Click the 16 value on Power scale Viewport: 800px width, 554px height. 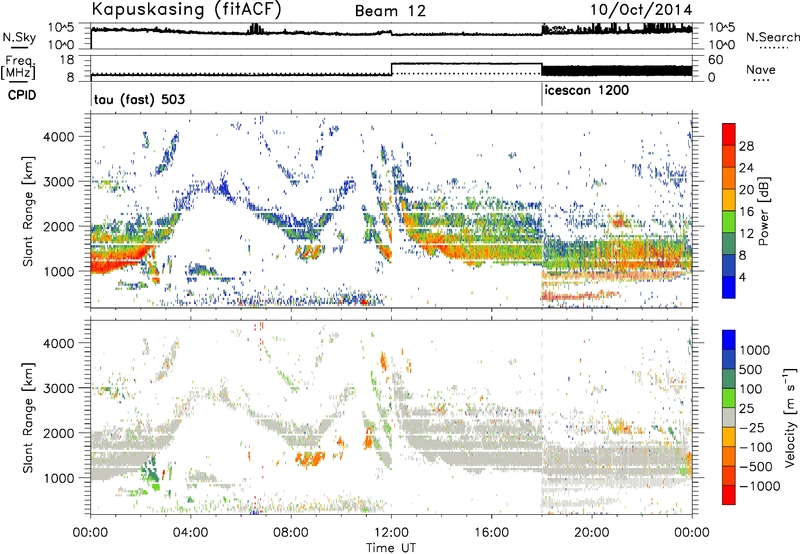(x=746, y=212)
